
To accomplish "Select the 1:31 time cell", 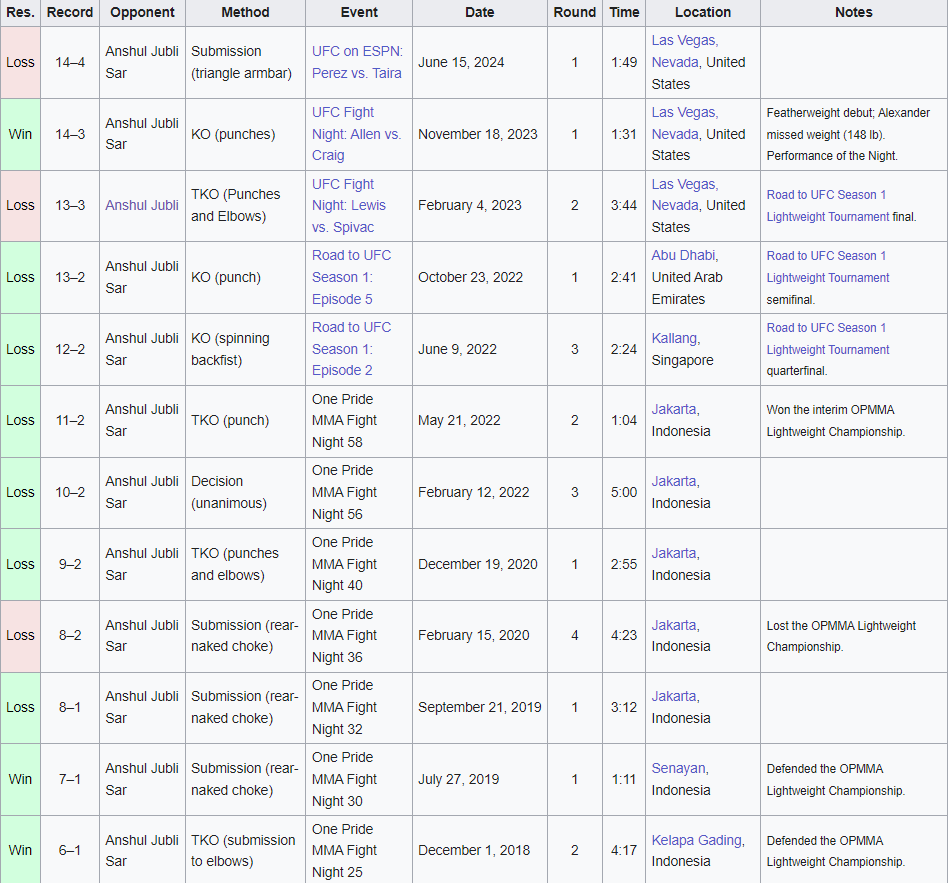I will [x=624, y=134].
